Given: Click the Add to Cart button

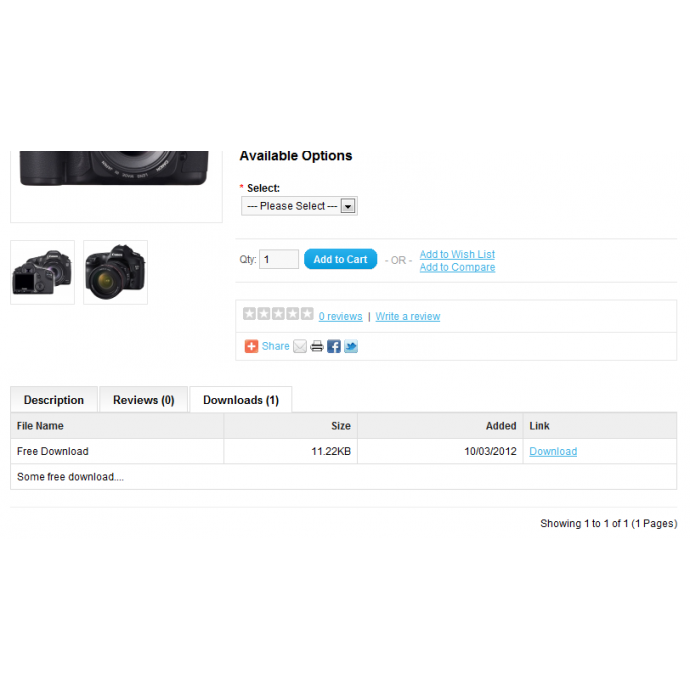Looking at the screenshot, I should [x=341, y=259].
